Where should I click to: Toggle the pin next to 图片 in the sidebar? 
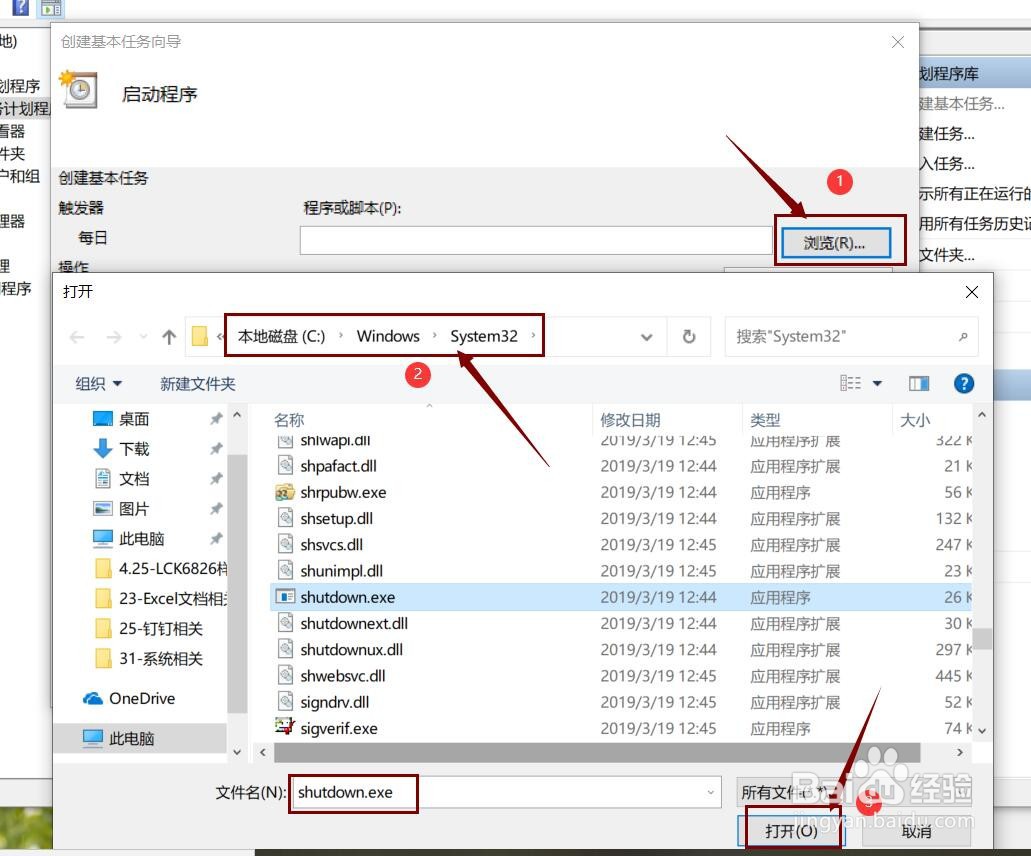tap(215, 508)
